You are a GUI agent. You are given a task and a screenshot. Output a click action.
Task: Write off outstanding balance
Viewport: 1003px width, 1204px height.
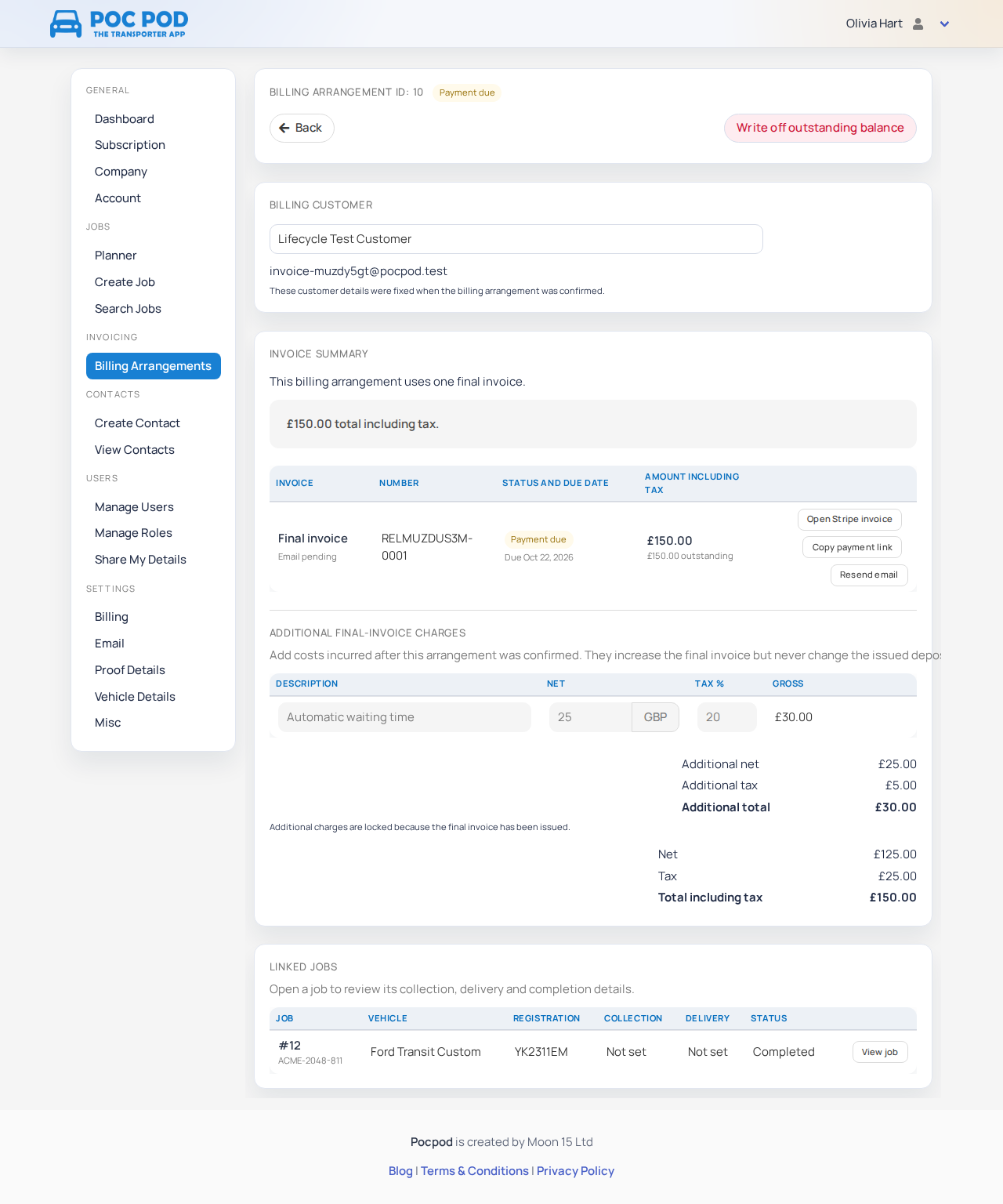(x=820, y=128)
